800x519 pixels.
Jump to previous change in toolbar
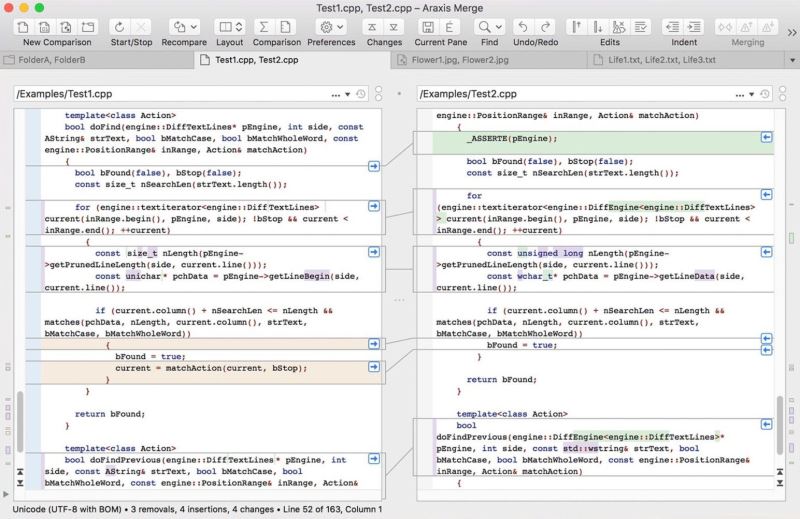pos(372,27)
